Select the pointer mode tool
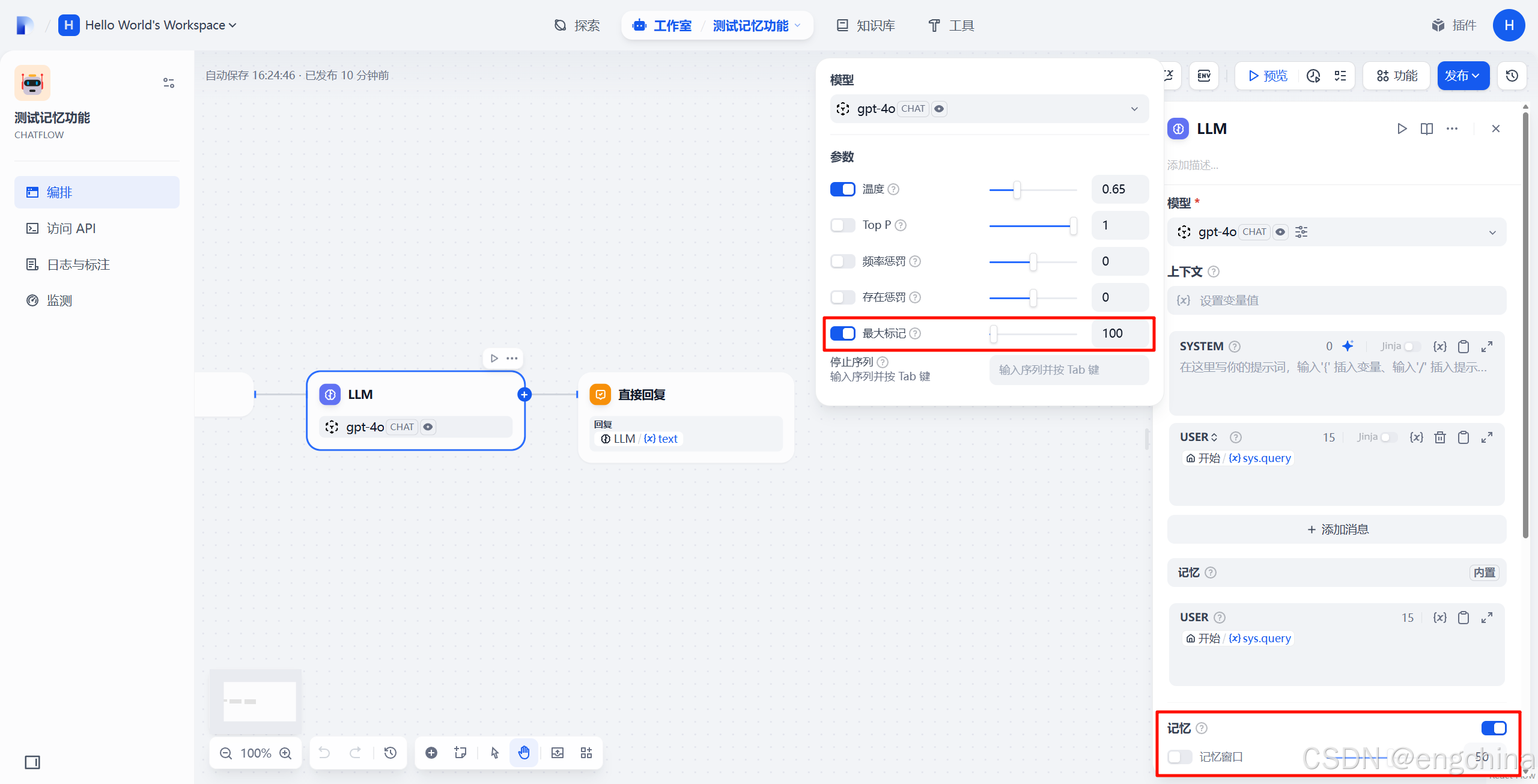The image size is (1538, 784). 494,753
